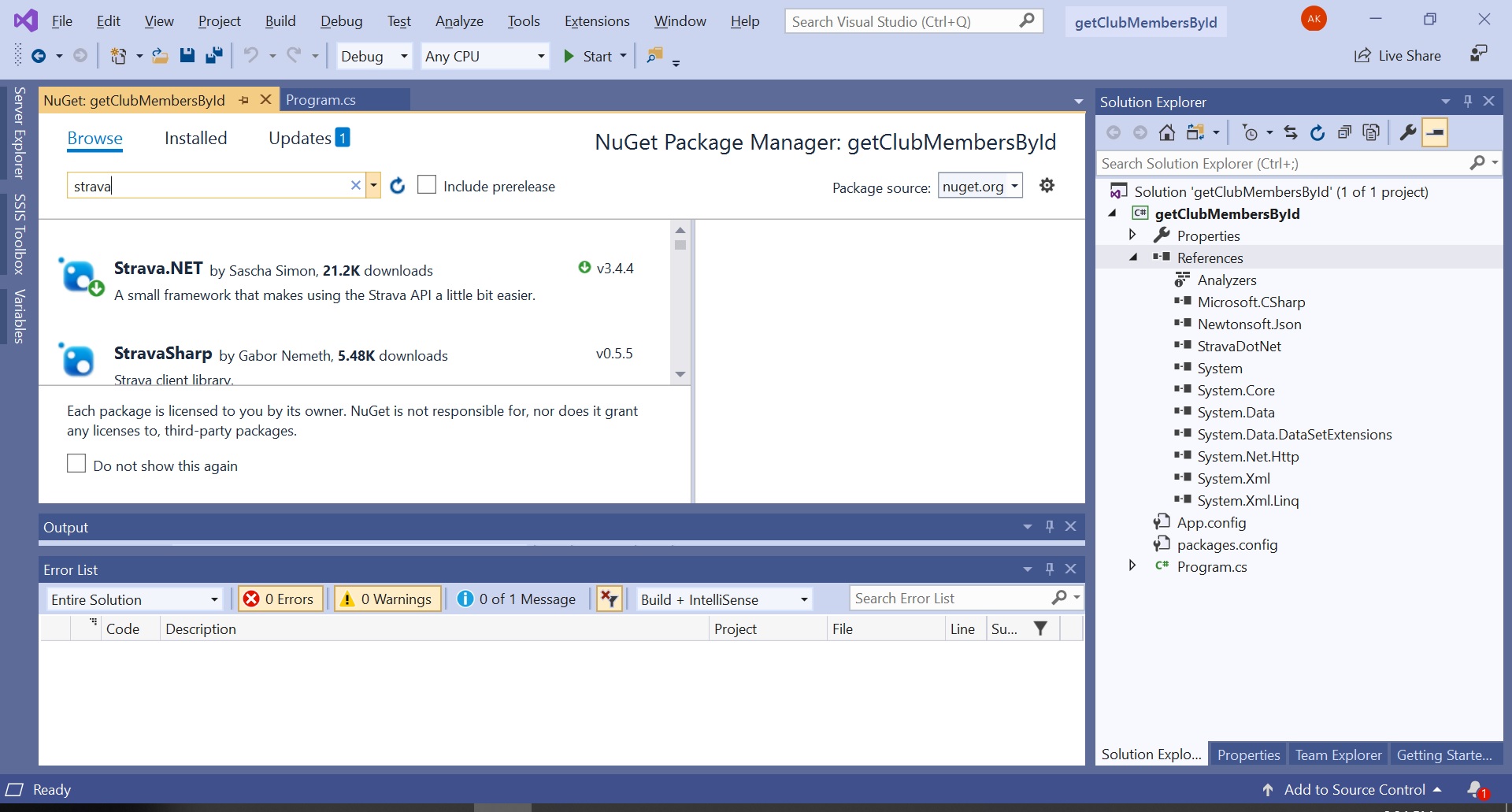Switch to the Updates tab
Viewport: 1512px width, 812px height.
[309, 138]
